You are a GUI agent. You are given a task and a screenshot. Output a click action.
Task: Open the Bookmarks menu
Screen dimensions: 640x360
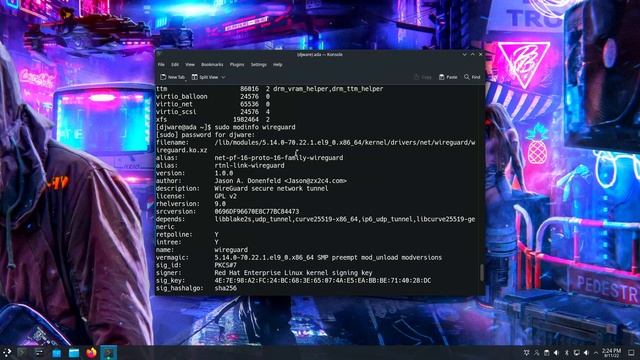point(212,64)
